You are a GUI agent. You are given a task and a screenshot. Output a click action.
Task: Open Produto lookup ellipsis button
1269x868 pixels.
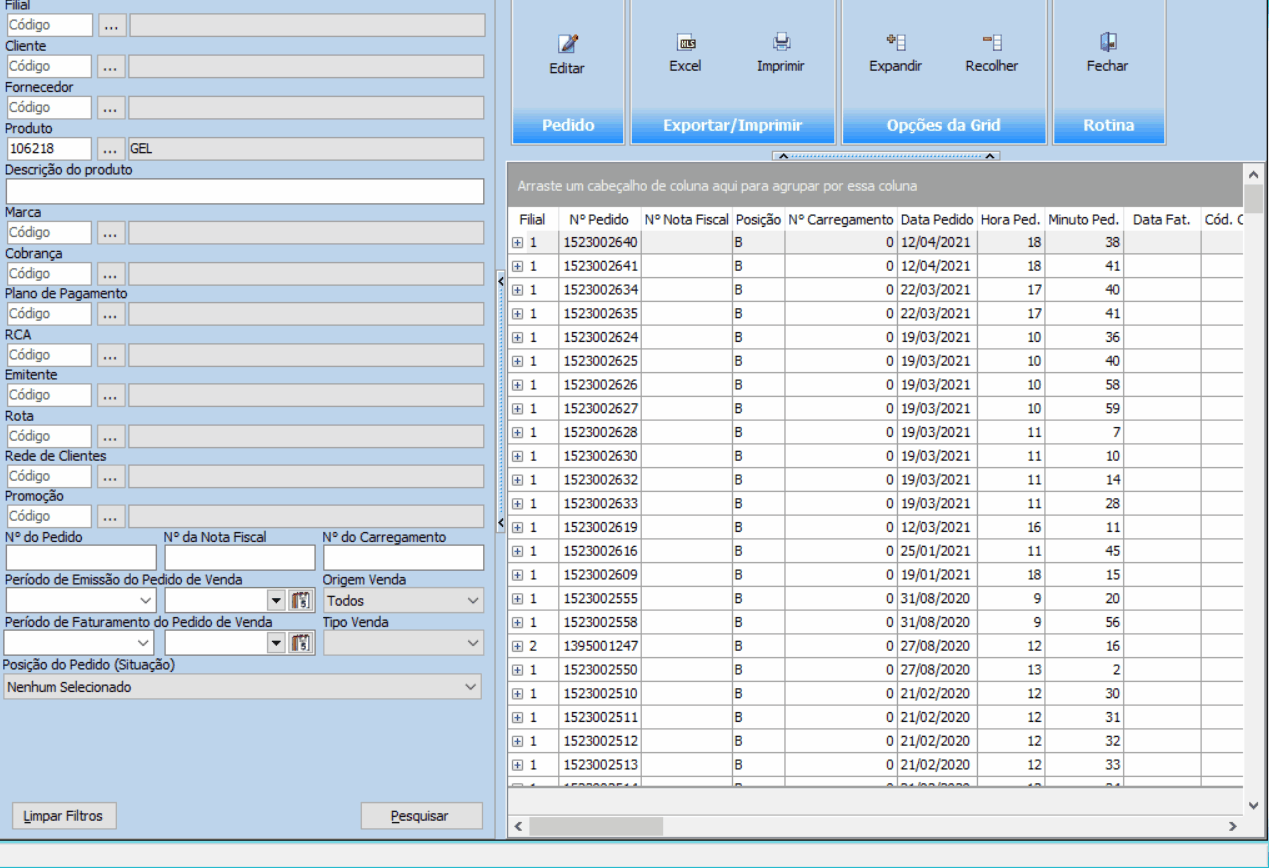[x=111, y=149]
